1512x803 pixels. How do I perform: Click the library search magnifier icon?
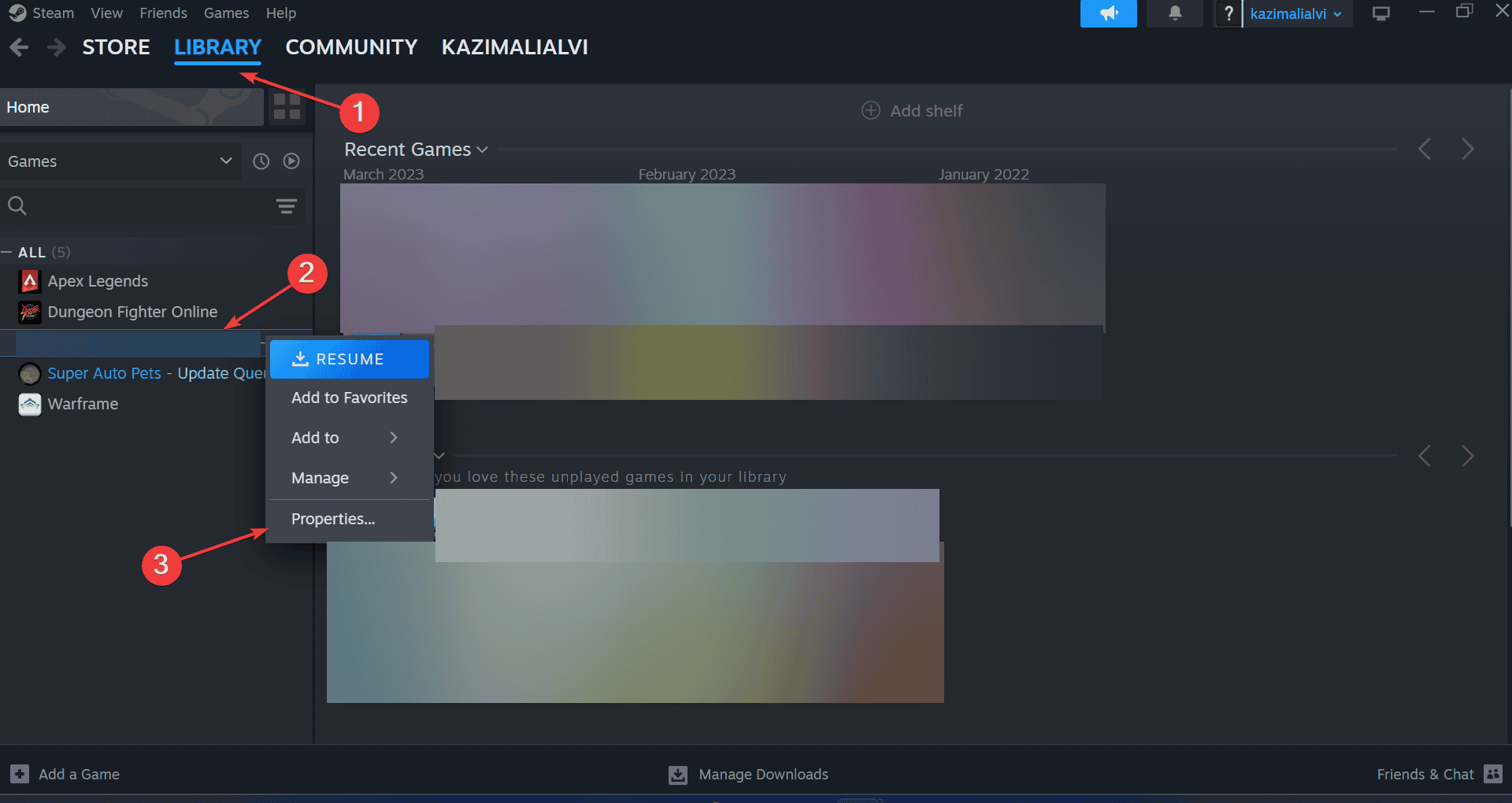coord(17,206)
